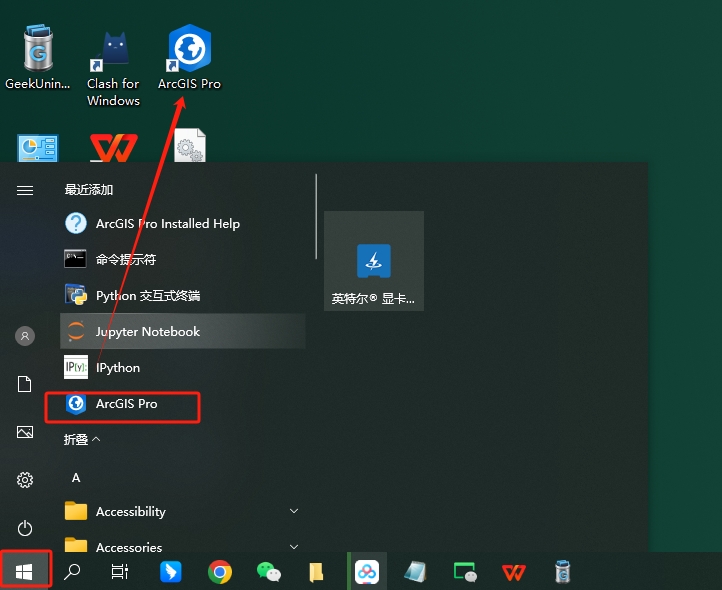722x590 pixels.
Task: Expand the Accessibility folder
Action: click(183, 511)
